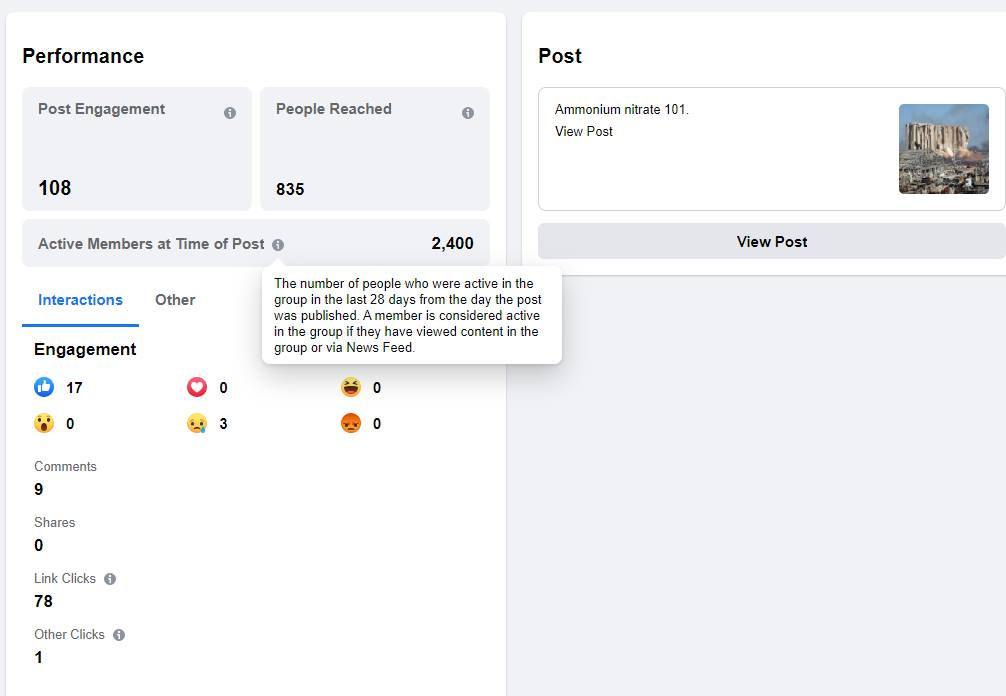Click the Haha laughing reaction icon
Screen dimensions: 1006x696
pyautogui.click(x=350, y=388)
